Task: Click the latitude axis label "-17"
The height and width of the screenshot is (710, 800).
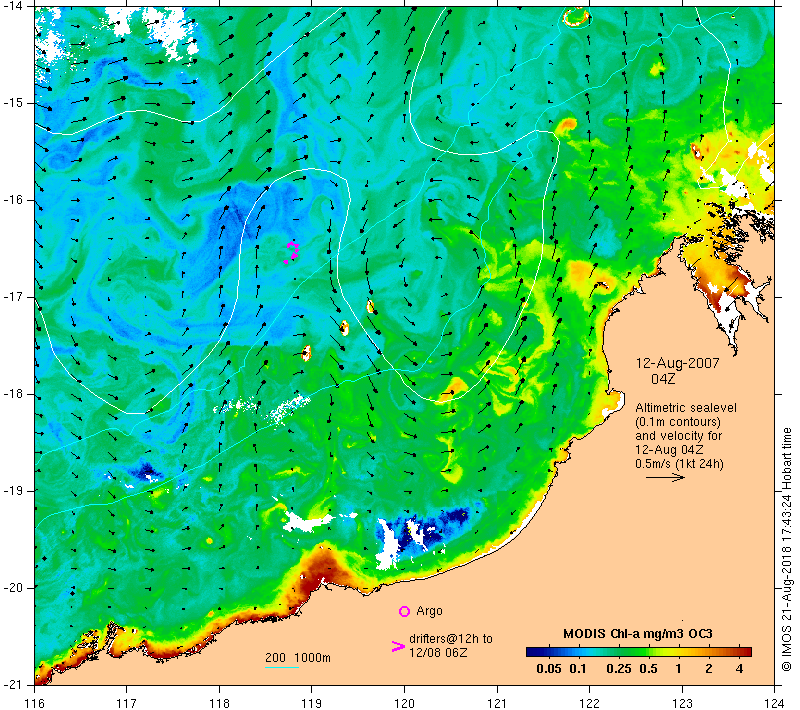Action: pos(12,297)
